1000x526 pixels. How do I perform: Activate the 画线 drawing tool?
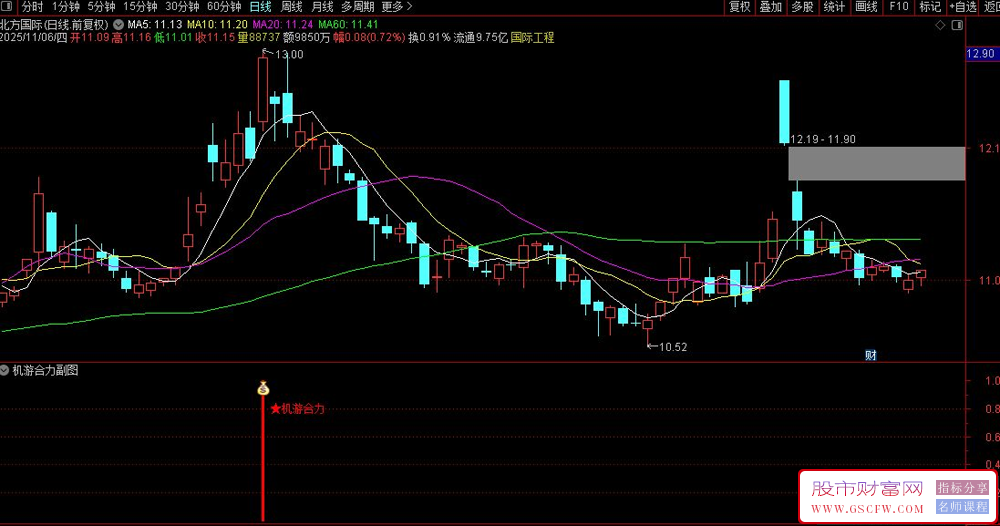866,6
